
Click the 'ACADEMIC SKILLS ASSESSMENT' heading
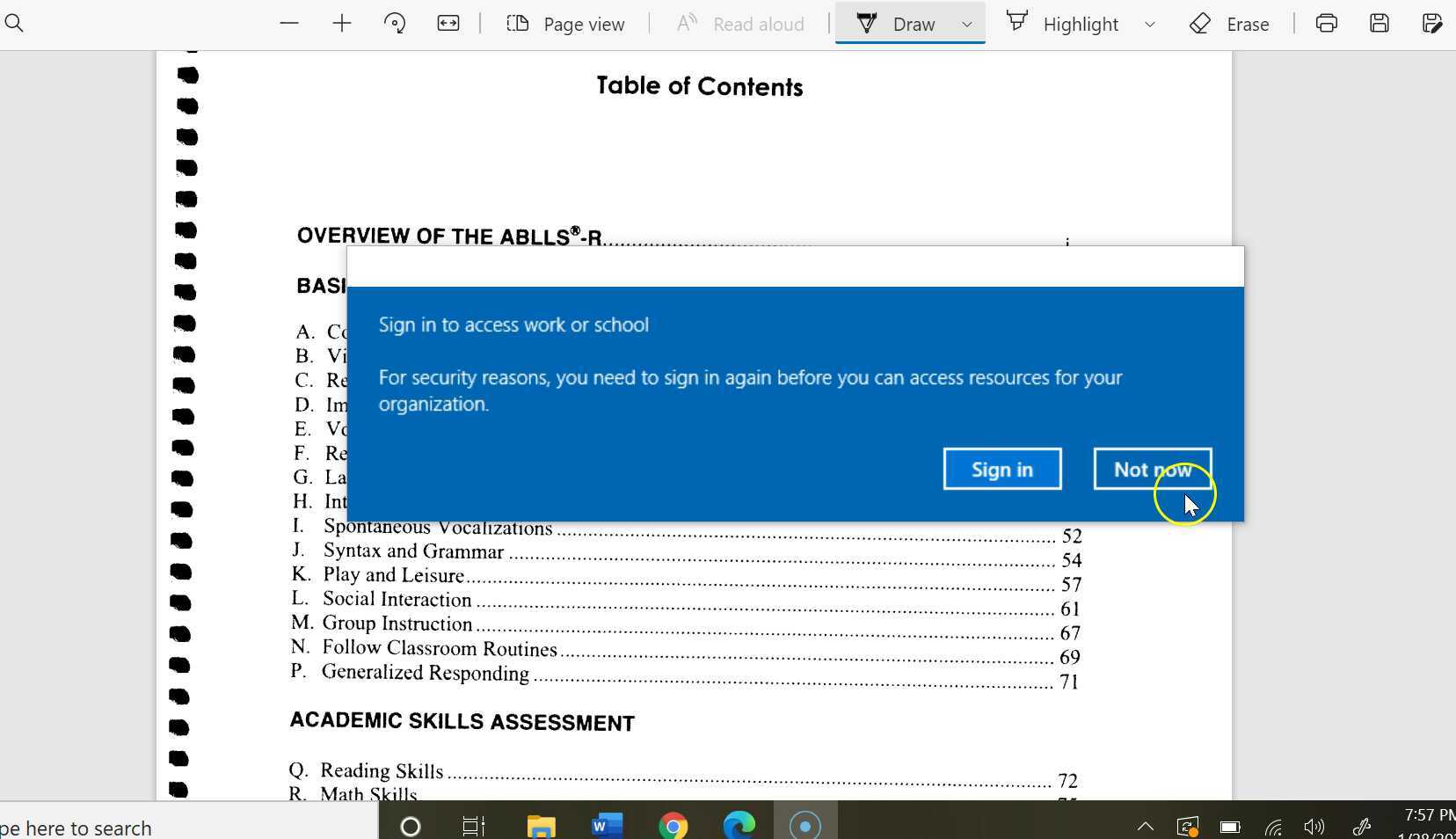coord(462,722)
